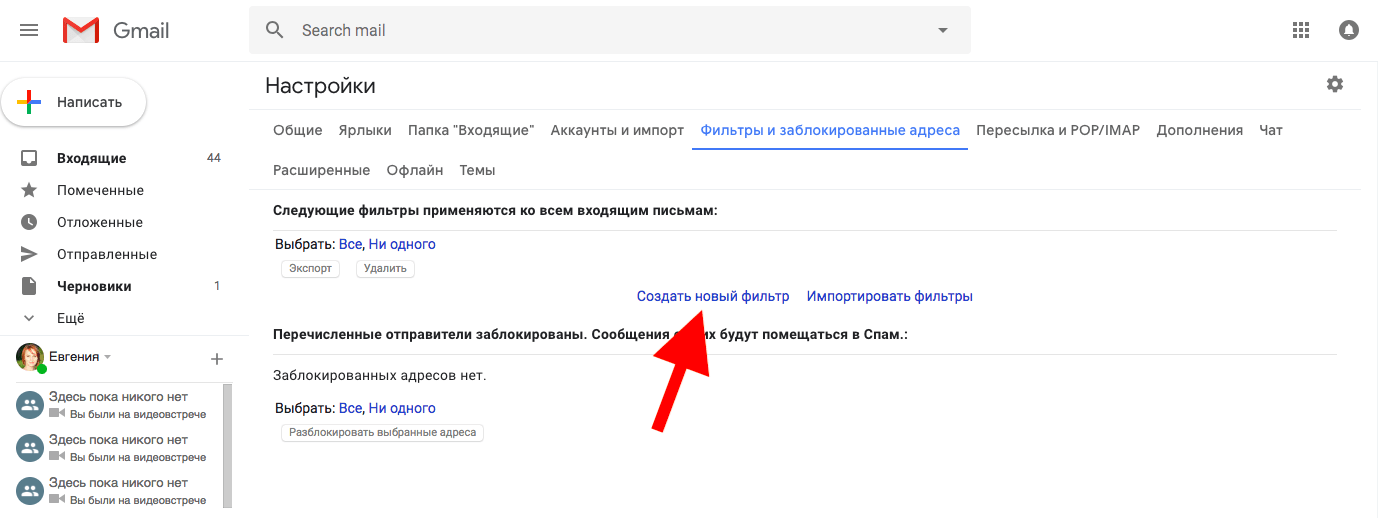Open the Отложенные snoozed folder
This screenshot has height=518, width=1378.
click(99, 222)
